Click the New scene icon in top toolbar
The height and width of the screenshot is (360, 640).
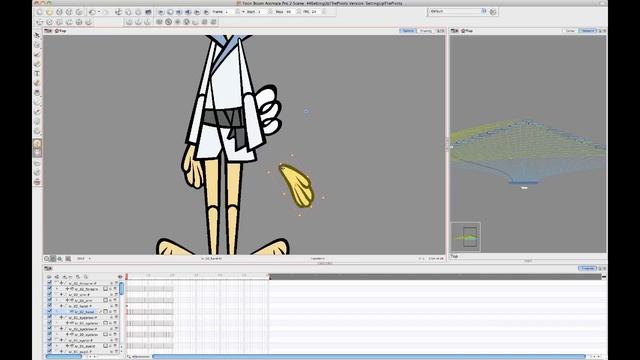point(40,12)
